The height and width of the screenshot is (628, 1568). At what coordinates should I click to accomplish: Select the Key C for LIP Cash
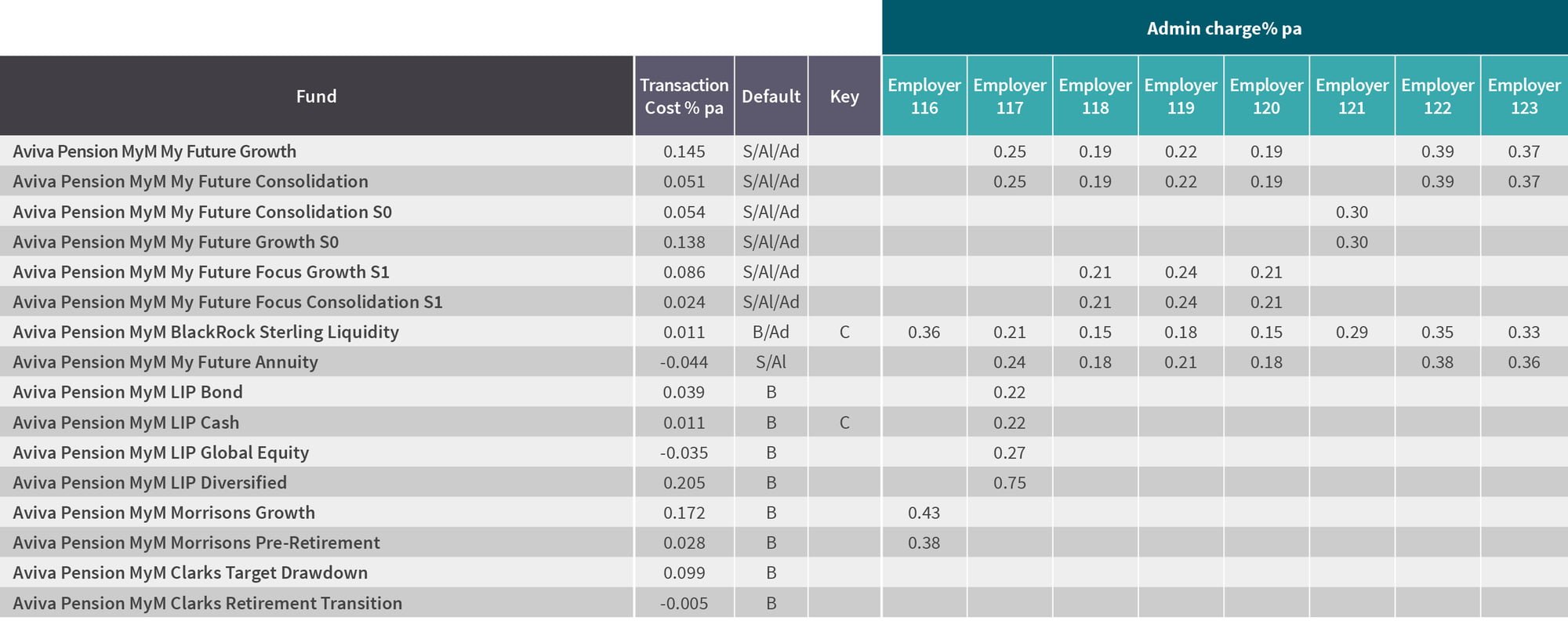844,423
